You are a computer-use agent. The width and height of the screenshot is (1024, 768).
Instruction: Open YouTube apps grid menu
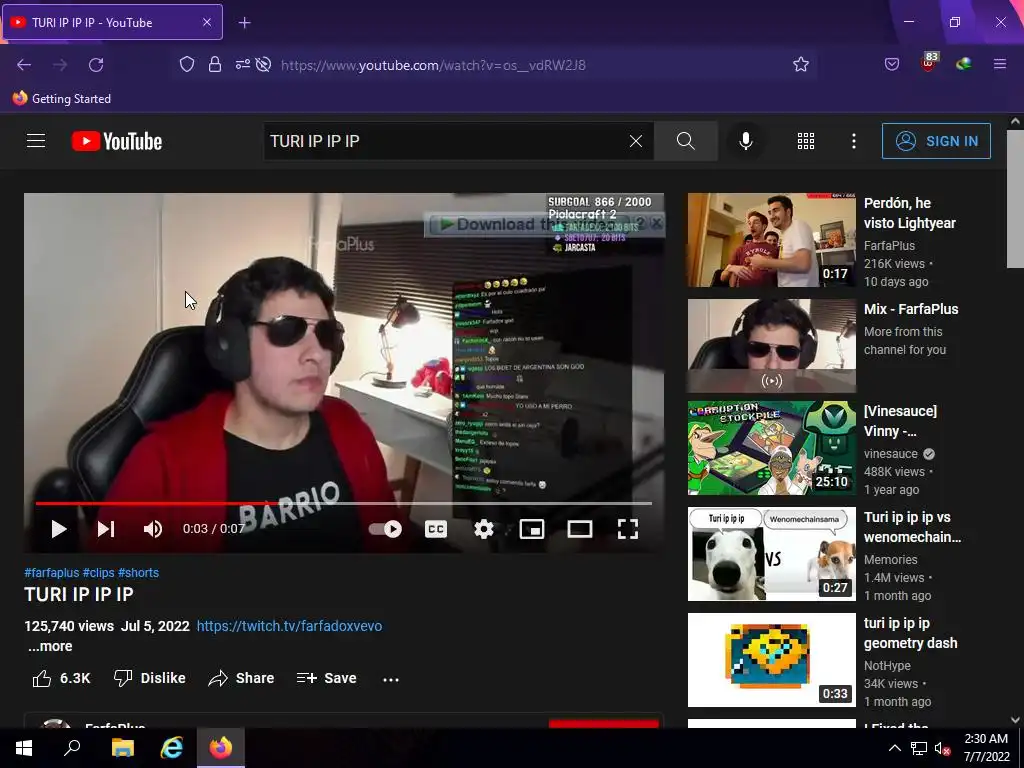(x=806, y=141)
